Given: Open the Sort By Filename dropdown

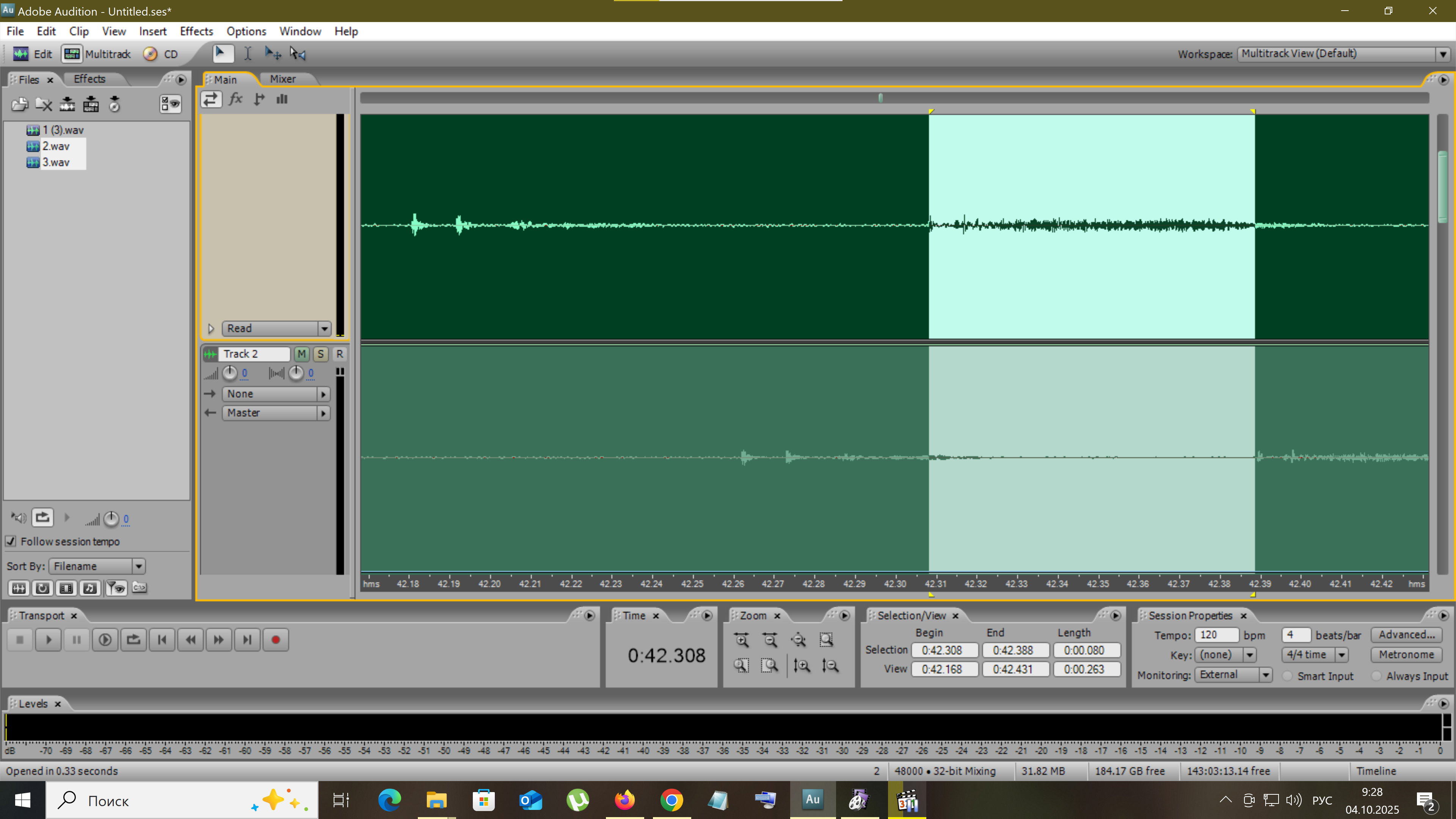Looking at the screenshot, I should tap(138, 566).
